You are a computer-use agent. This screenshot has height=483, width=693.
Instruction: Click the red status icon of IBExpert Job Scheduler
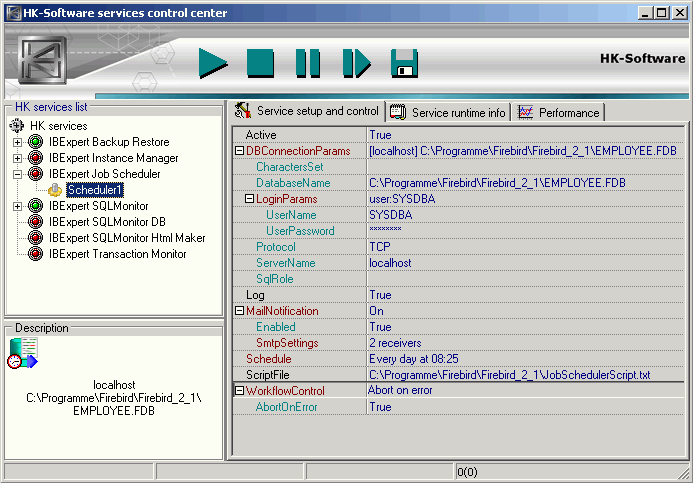[35, 174]
